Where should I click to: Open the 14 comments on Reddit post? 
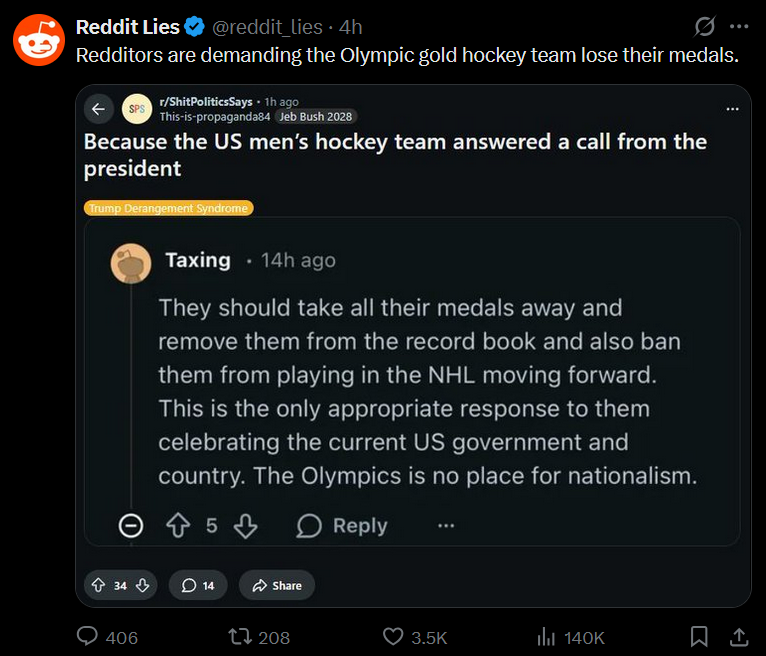198,585
